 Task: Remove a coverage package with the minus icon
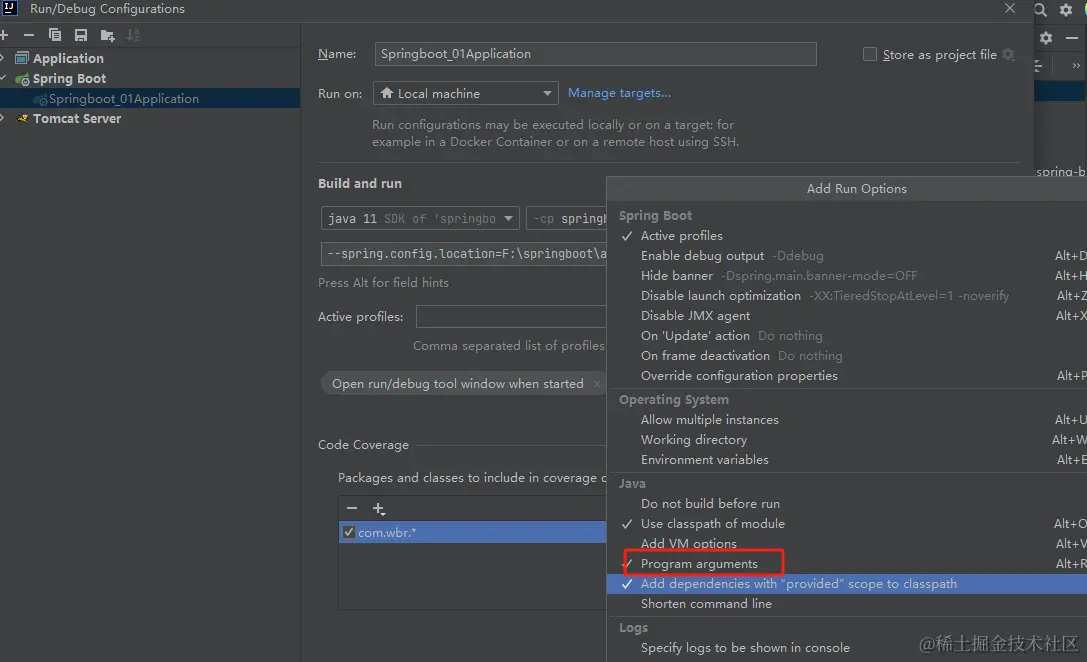point(352,508)
